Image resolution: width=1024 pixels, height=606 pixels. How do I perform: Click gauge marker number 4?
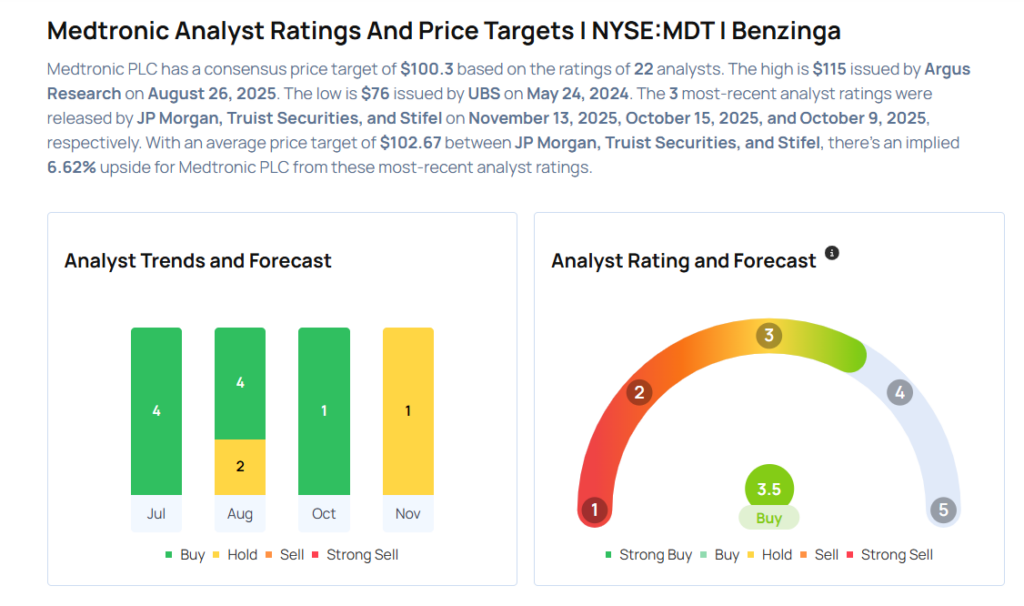(x=900, y=392)
